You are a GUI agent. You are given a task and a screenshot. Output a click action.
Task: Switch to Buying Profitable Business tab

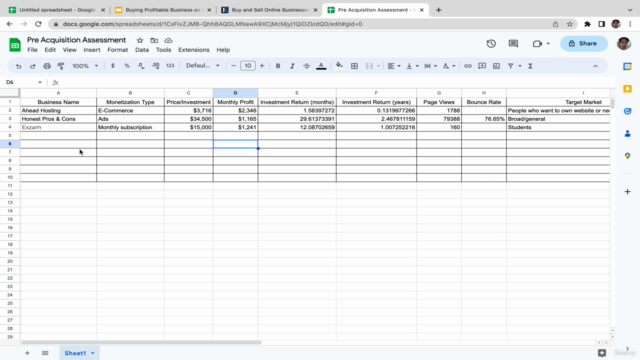164,10
